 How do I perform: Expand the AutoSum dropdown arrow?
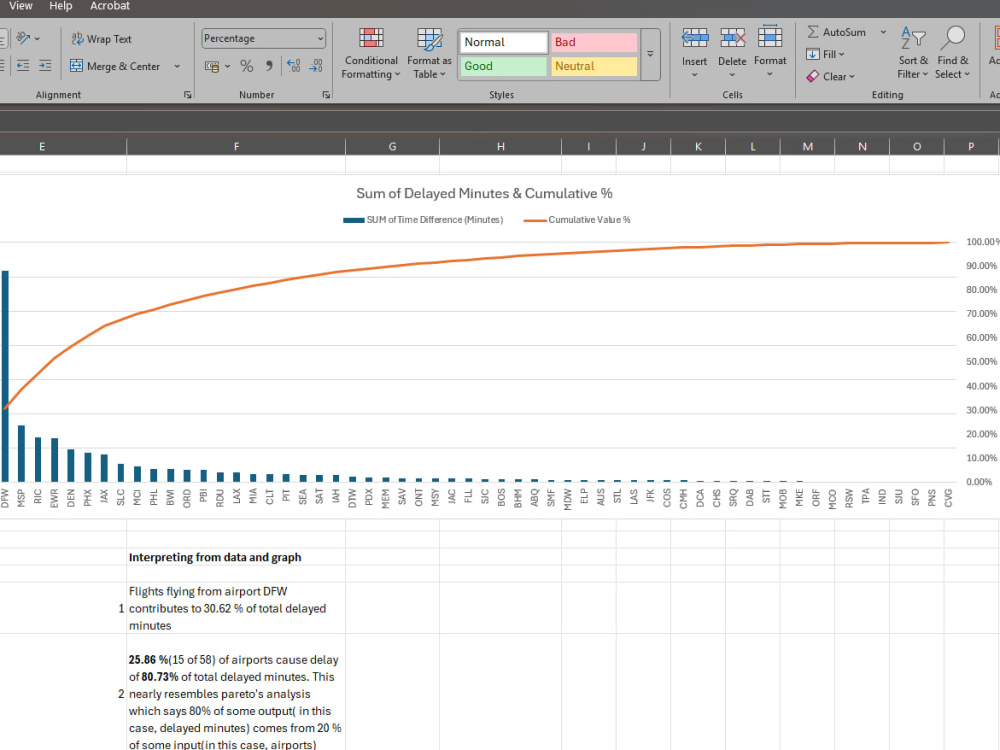coord(883,32)
